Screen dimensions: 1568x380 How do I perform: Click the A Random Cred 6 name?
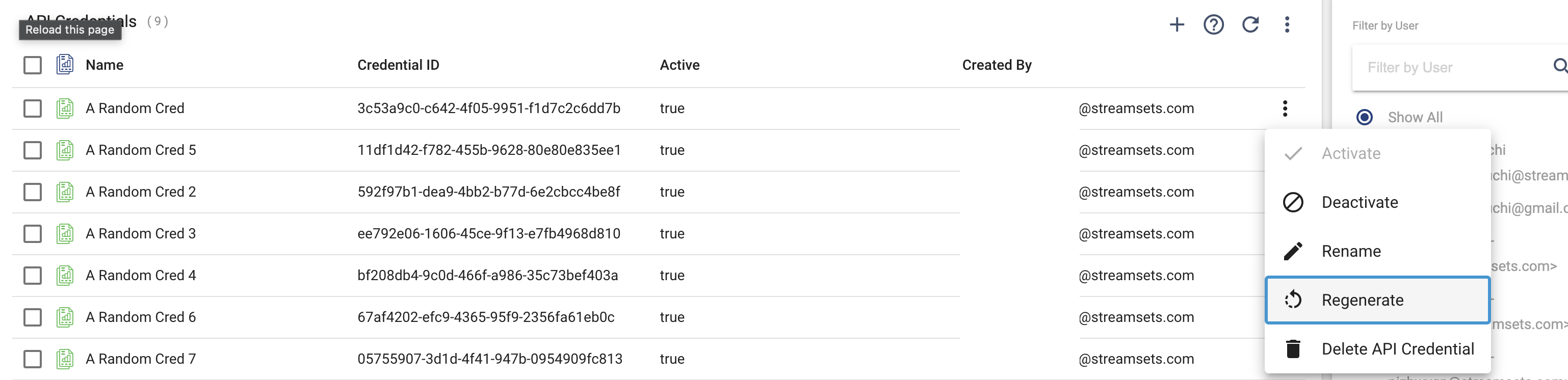pos(141,317)
